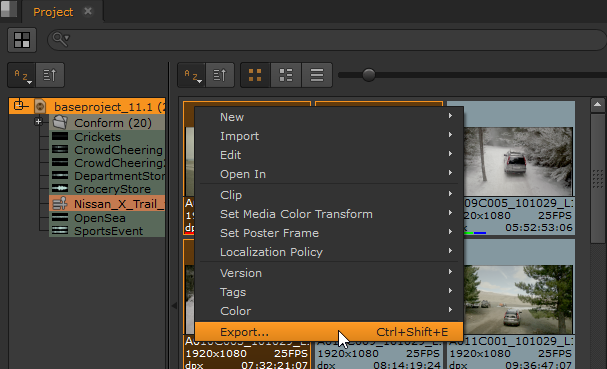Toggle sort order in the tree panel
Image resolution: width=607 pixels, height=369 pixels.
pyautogui.click(x=50, y=75)
